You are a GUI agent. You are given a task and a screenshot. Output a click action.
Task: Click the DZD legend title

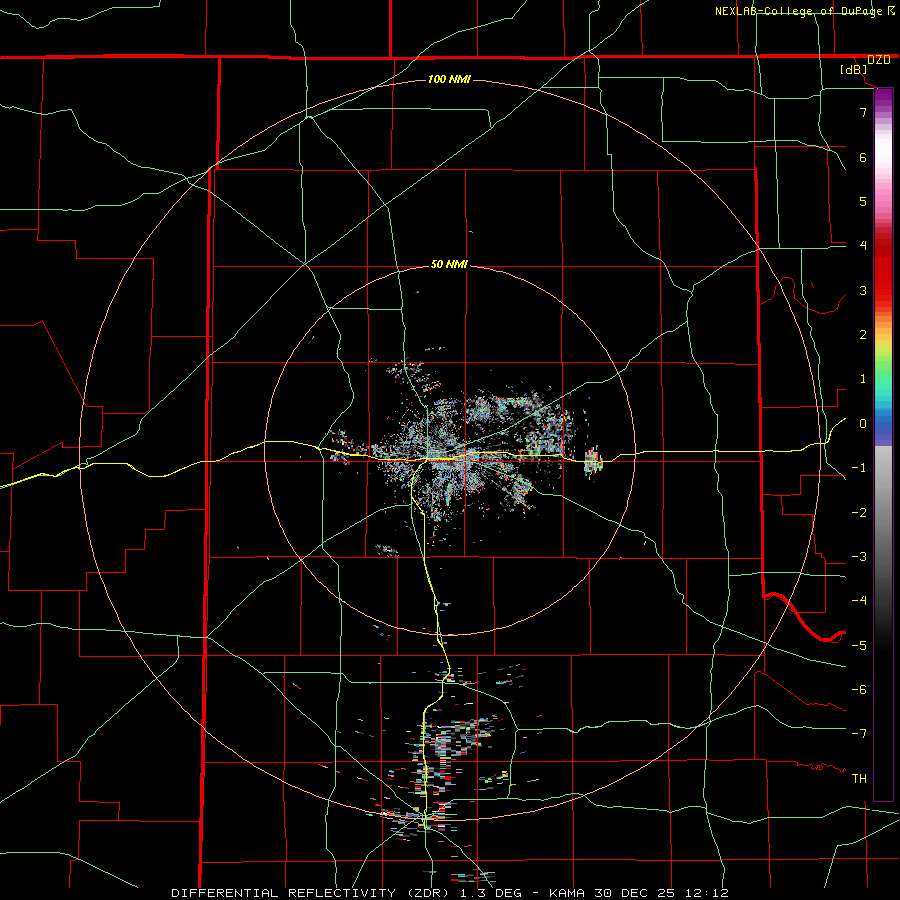tap(878, 60)
